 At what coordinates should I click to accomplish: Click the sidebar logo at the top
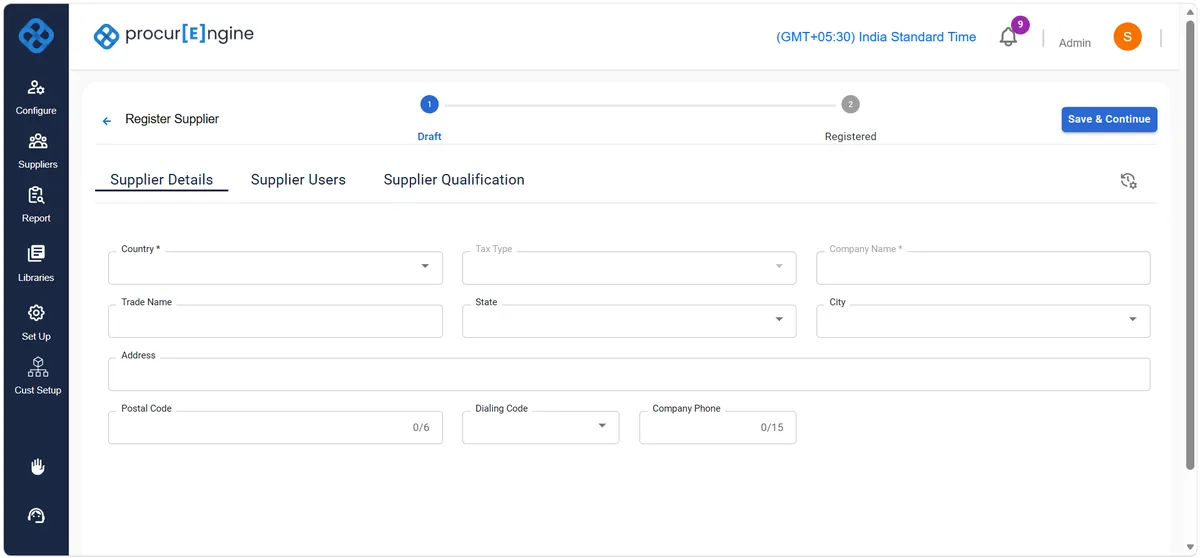(37, 35)
